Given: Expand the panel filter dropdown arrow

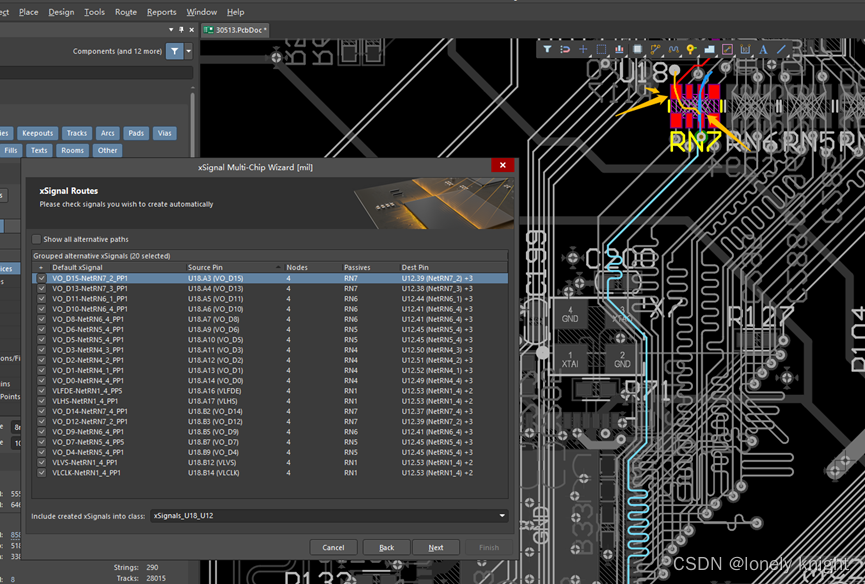Looking at the screenshot, I should (x=187, y=51).
